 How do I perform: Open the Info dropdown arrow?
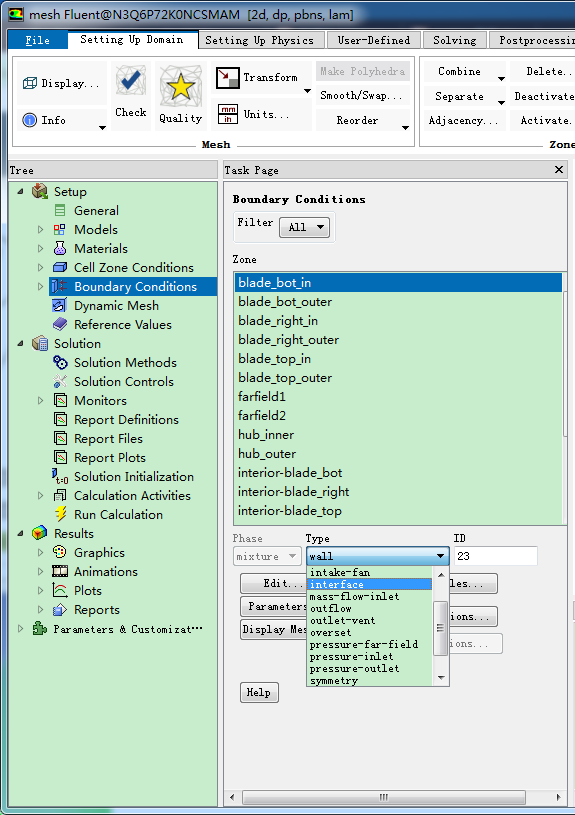[x=102, y=127]
